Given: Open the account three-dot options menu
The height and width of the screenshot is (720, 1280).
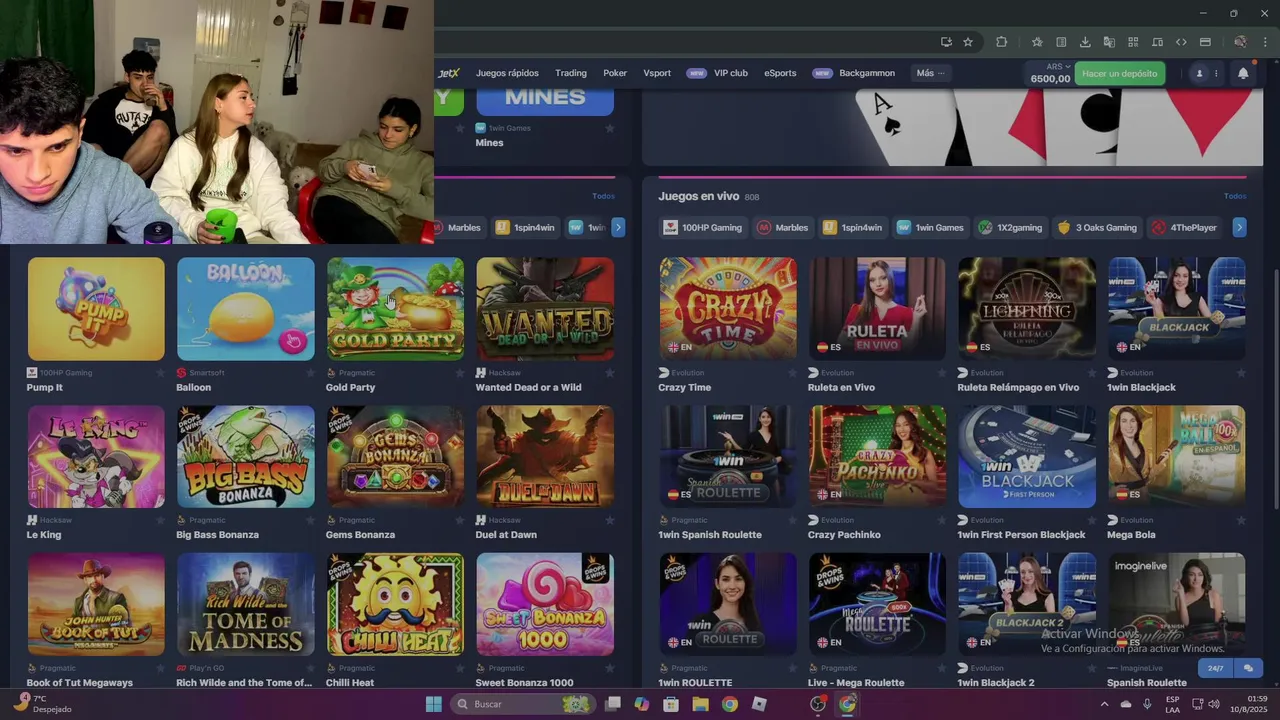Looking at the screenshot, I should click(1216, 73).
